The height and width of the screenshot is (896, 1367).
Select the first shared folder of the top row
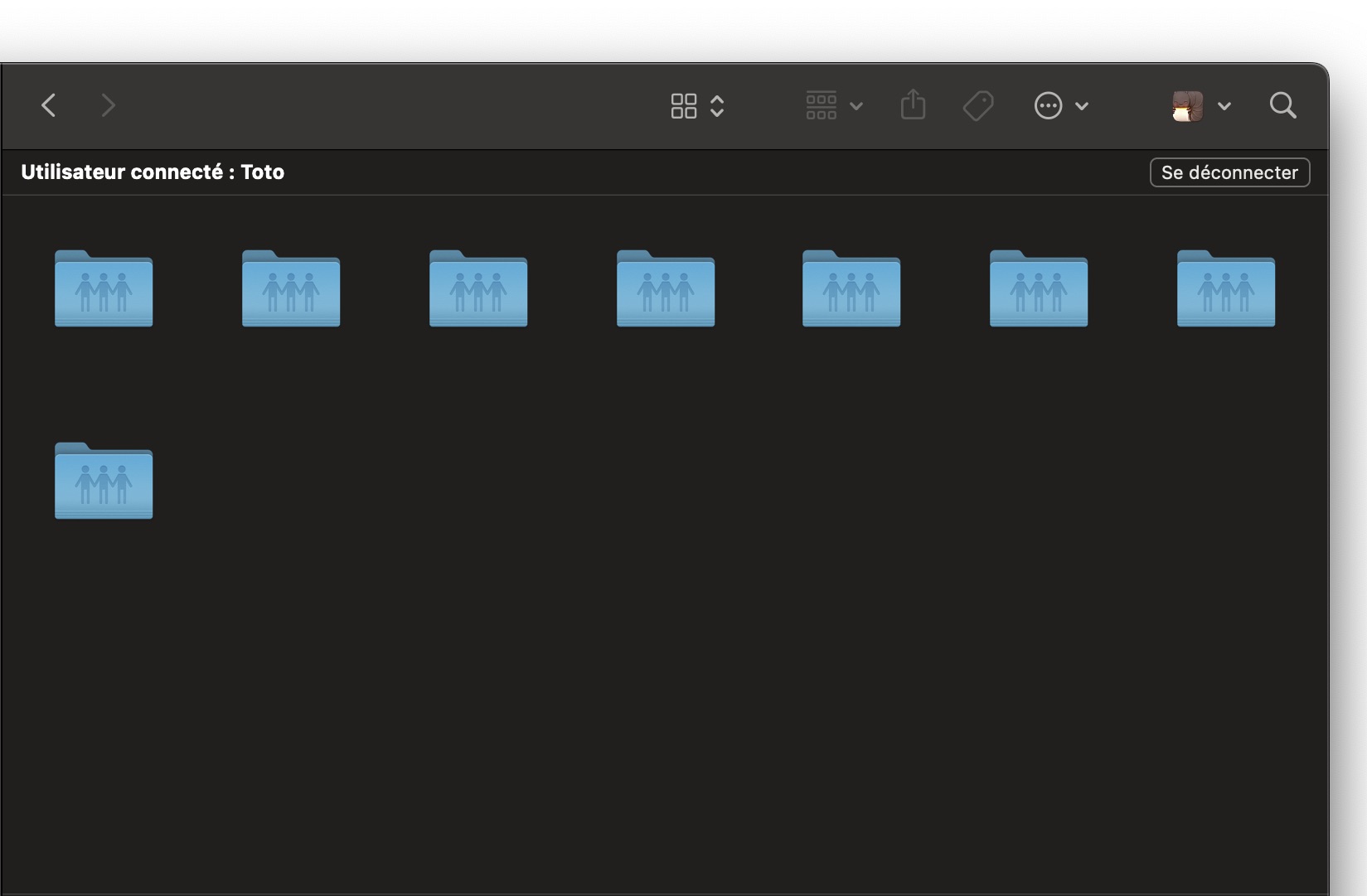coord(104,288)
